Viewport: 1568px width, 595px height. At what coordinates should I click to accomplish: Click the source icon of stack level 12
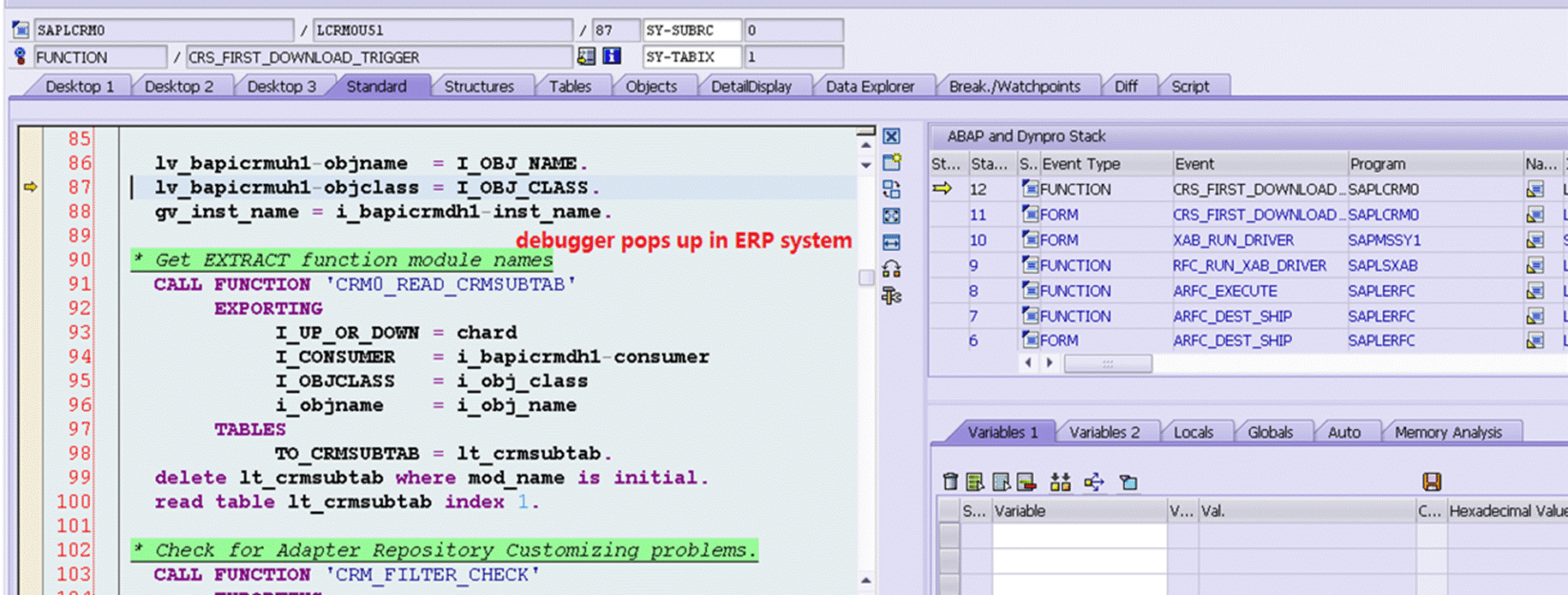point(1030,188)
